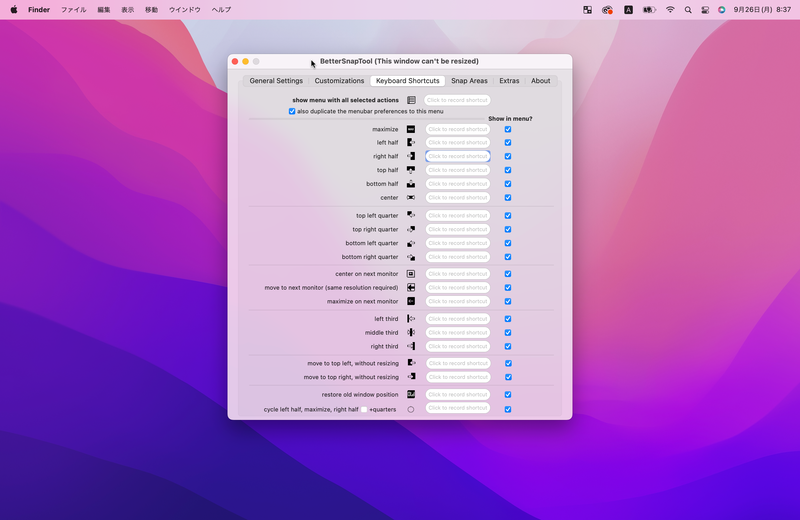Record shortcut for top left quarter
The image size is (800, 520).
pos(458,215)
